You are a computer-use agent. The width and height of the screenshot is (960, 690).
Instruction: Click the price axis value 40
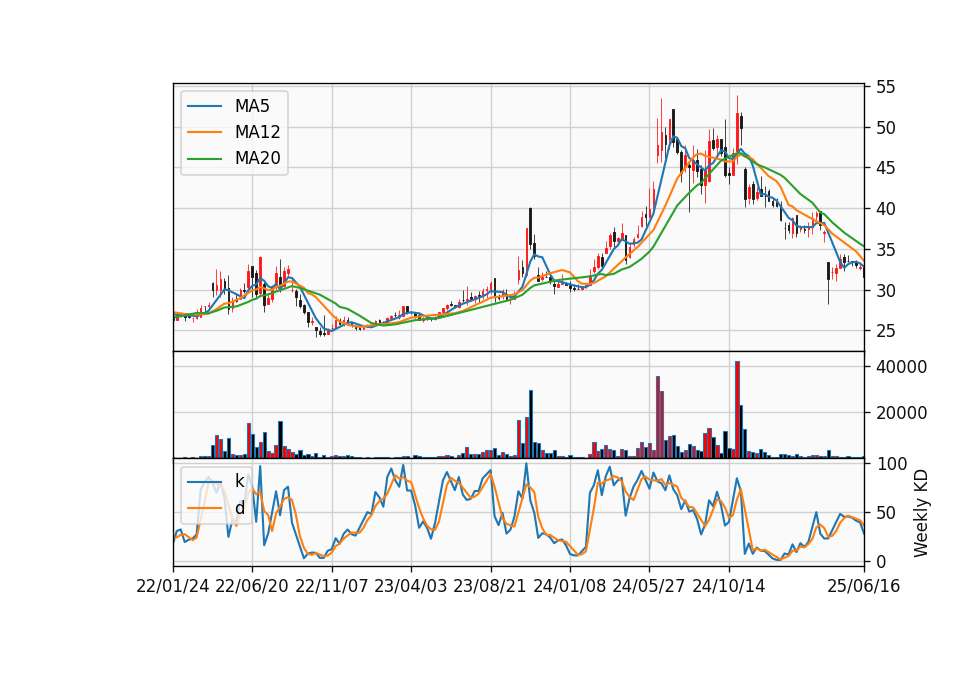885,209
